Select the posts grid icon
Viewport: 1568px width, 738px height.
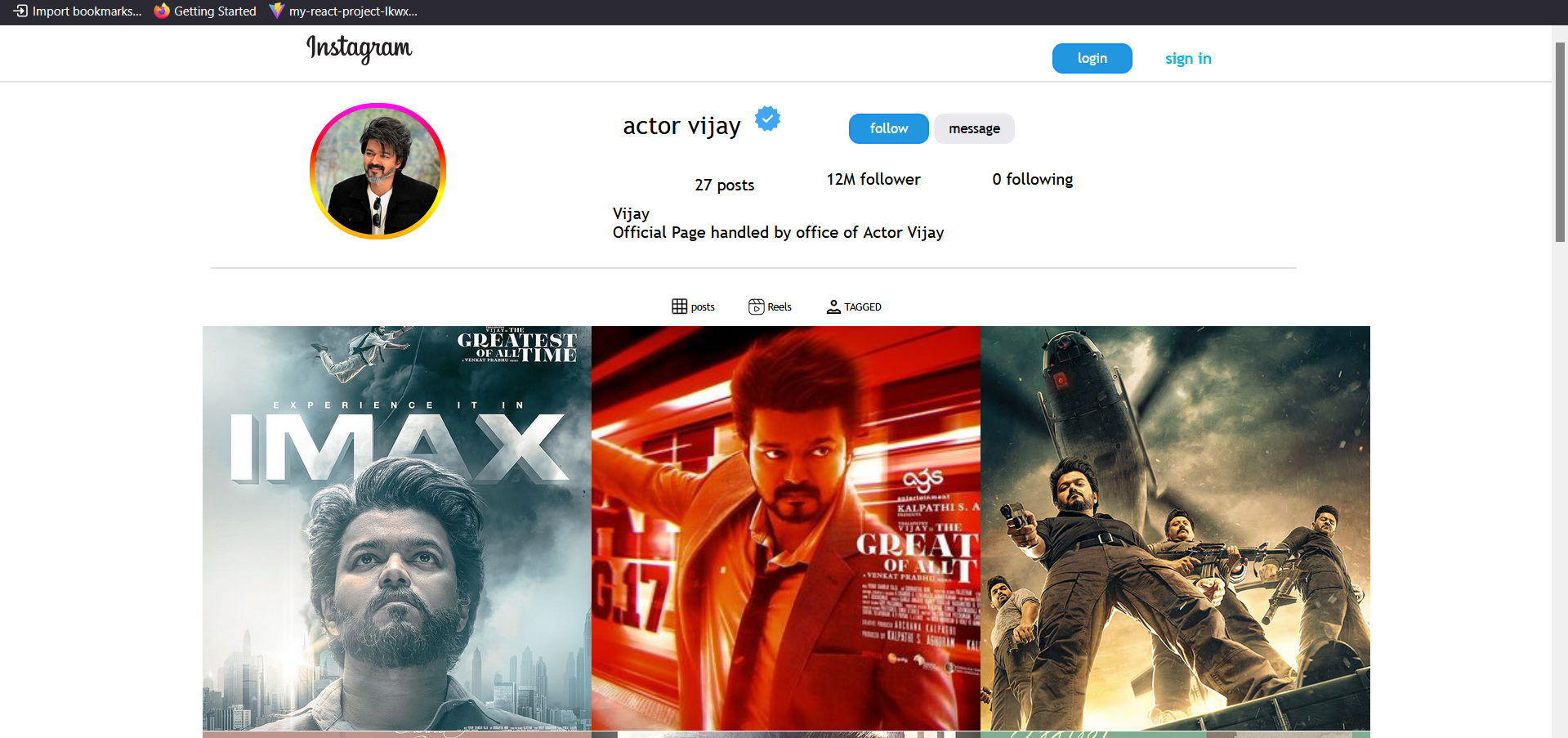pyautogui.click(x=679, y=306)
